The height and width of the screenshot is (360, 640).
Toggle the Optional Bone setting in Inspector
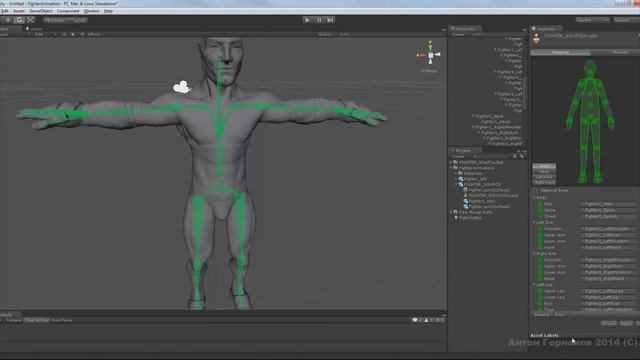click(x=535, y=191)
